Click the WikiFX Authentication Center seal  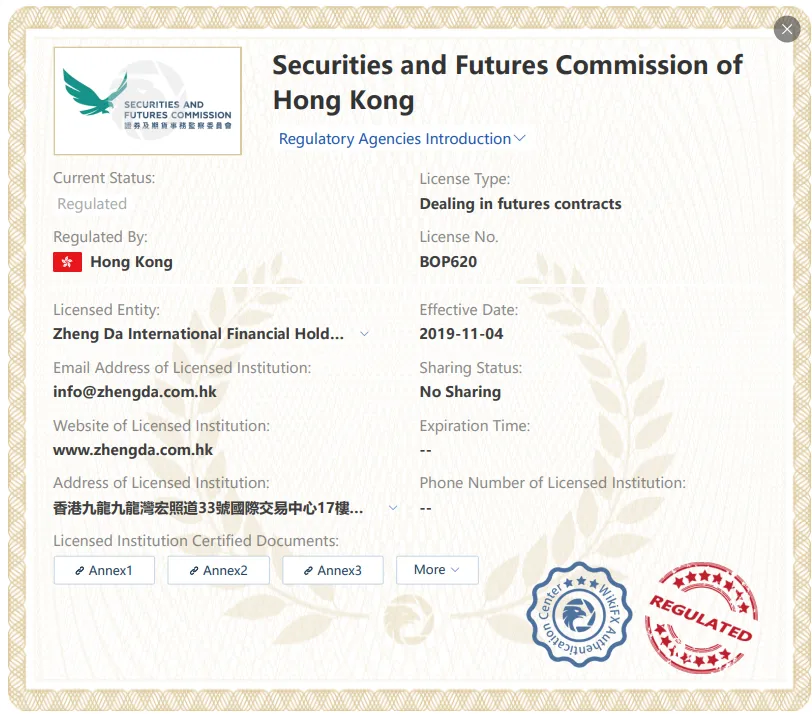point(578,615)
